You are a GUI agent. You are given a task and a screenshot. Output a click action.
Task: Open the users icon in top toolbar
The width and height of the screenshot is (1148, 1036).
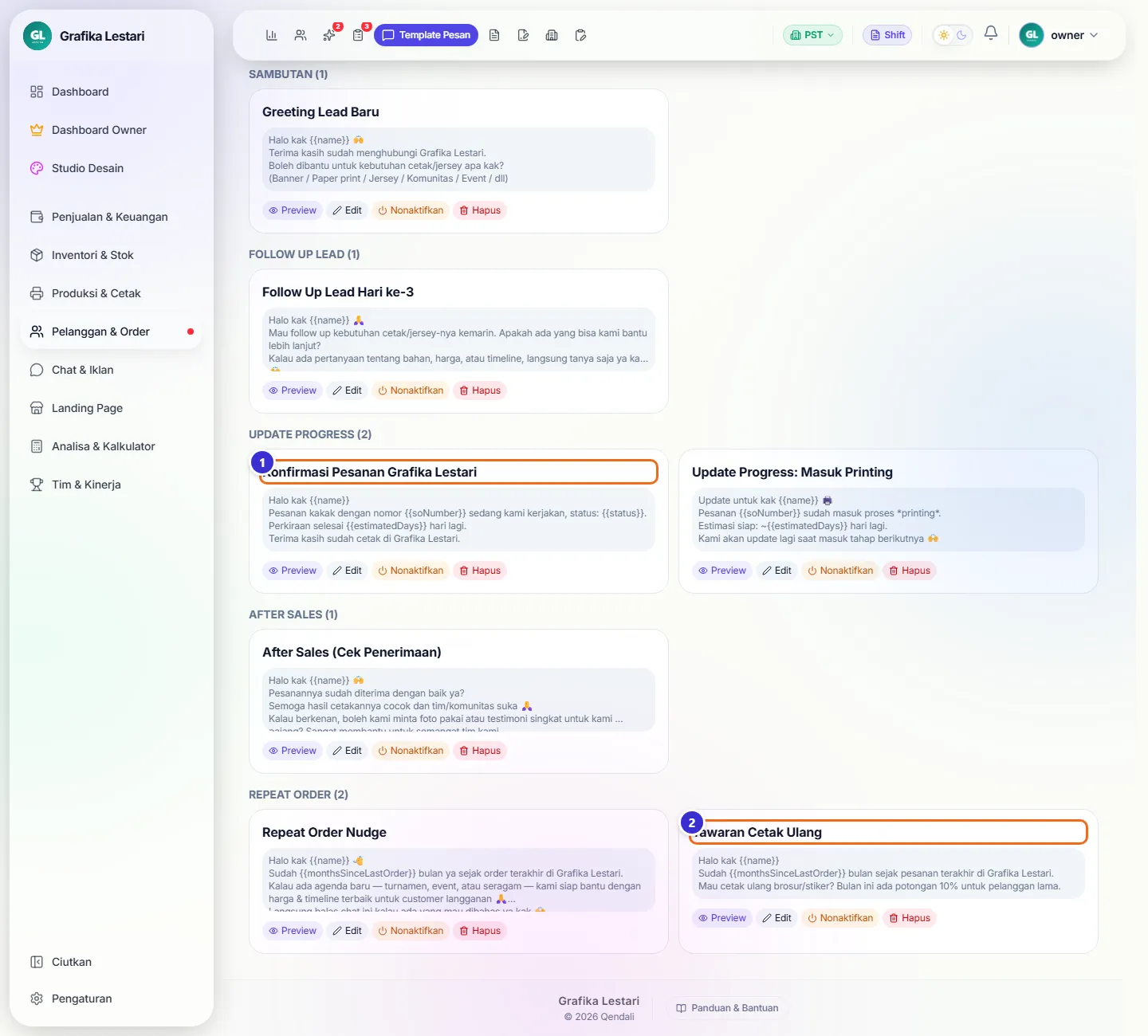(x=300, y=35)
